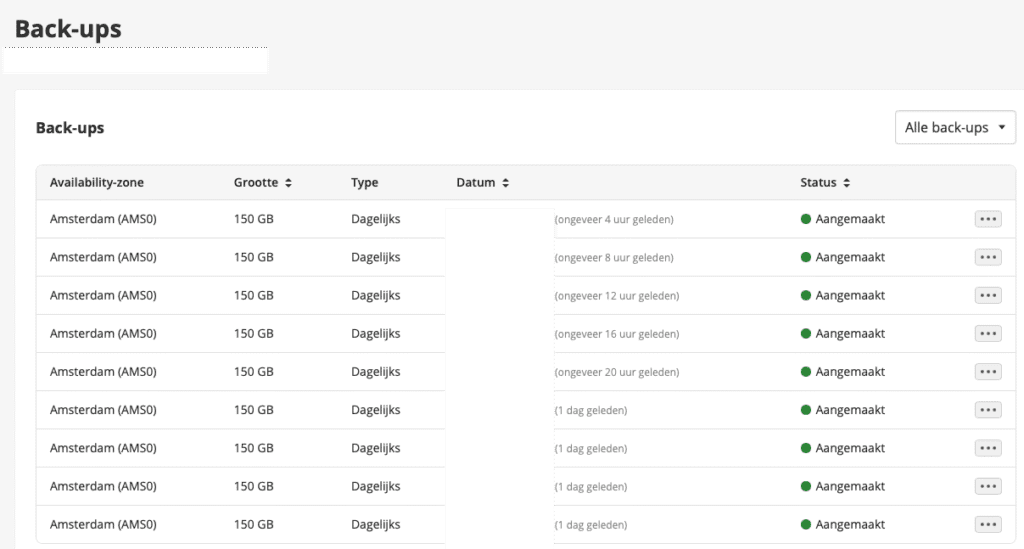Open actions menu for 20 uur geleden backup
This screenshot has height=549, width=1024.
point(988,372)
